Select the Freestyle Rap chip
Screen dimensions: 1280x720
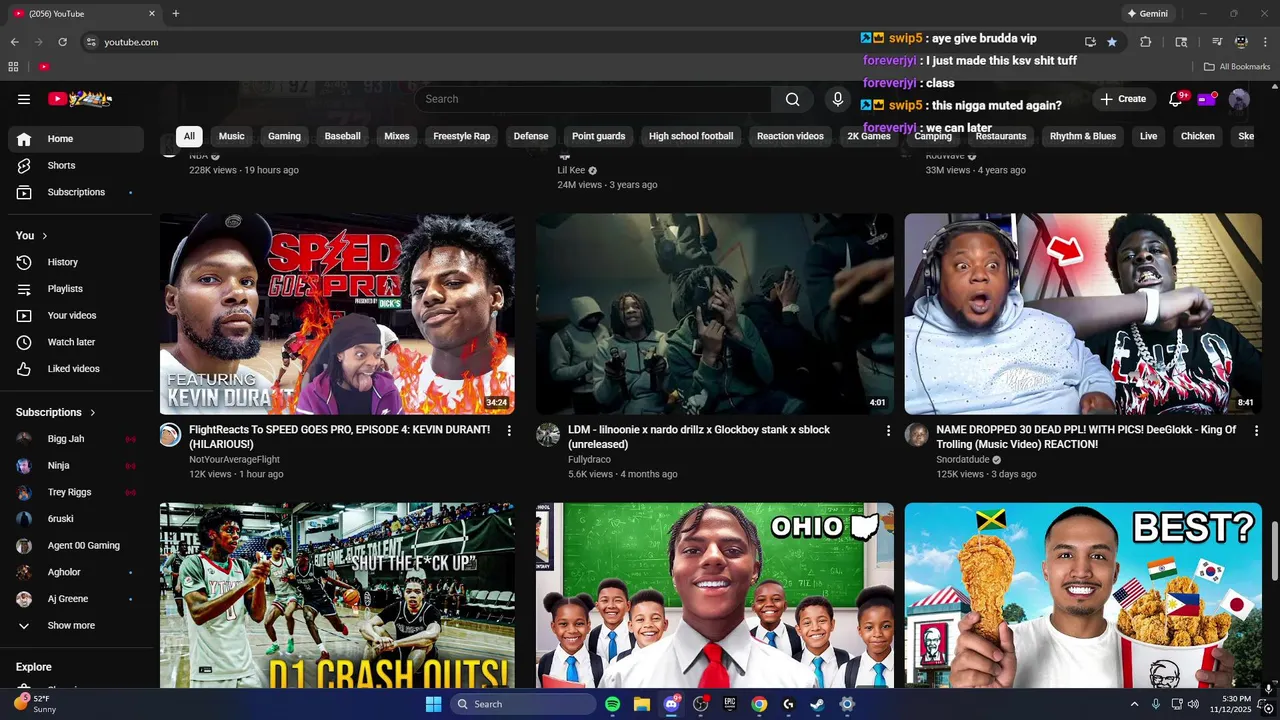tap(461, 136)
